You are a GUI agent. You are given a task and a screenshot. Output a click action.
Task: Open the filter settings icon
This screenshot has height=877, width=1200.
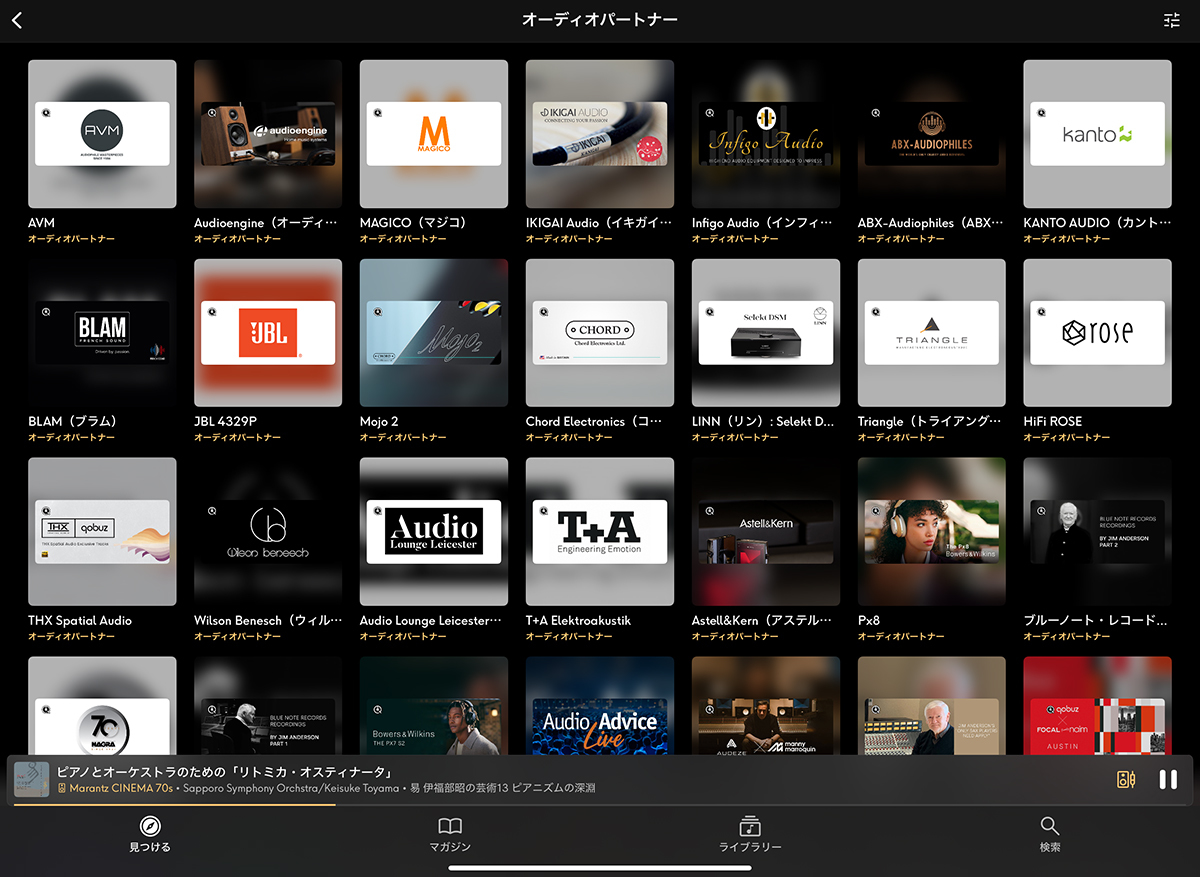(1172, 21)
